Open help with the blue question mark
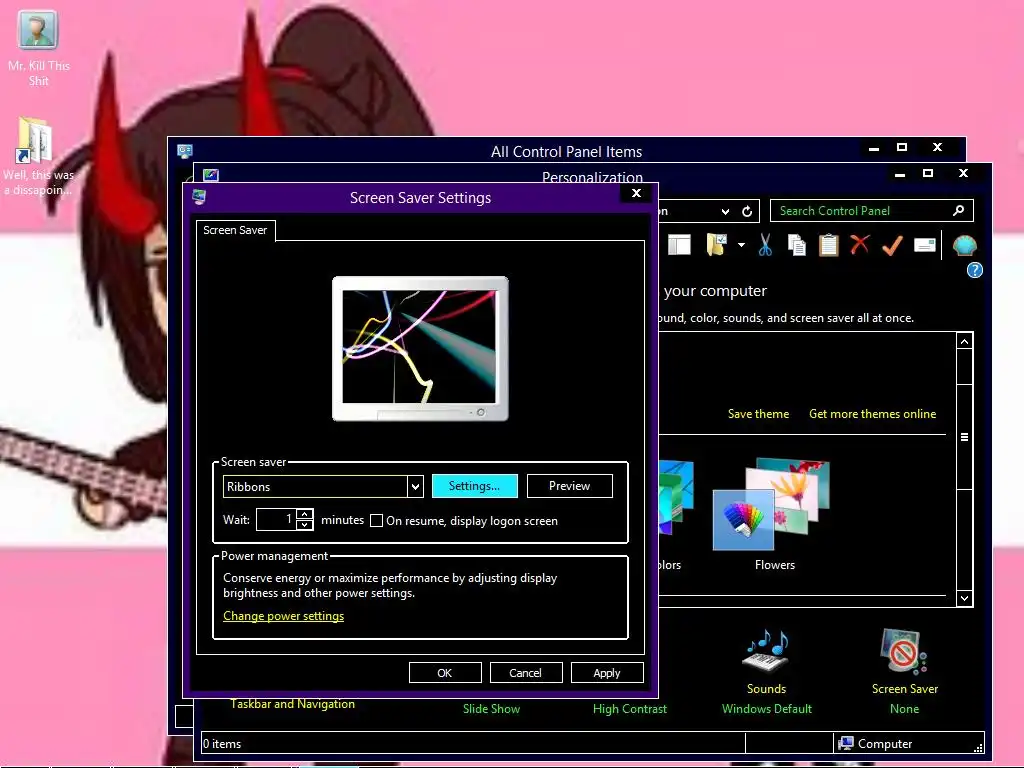The width and height of the screenshot is (1024, 768). click(974, 270)
